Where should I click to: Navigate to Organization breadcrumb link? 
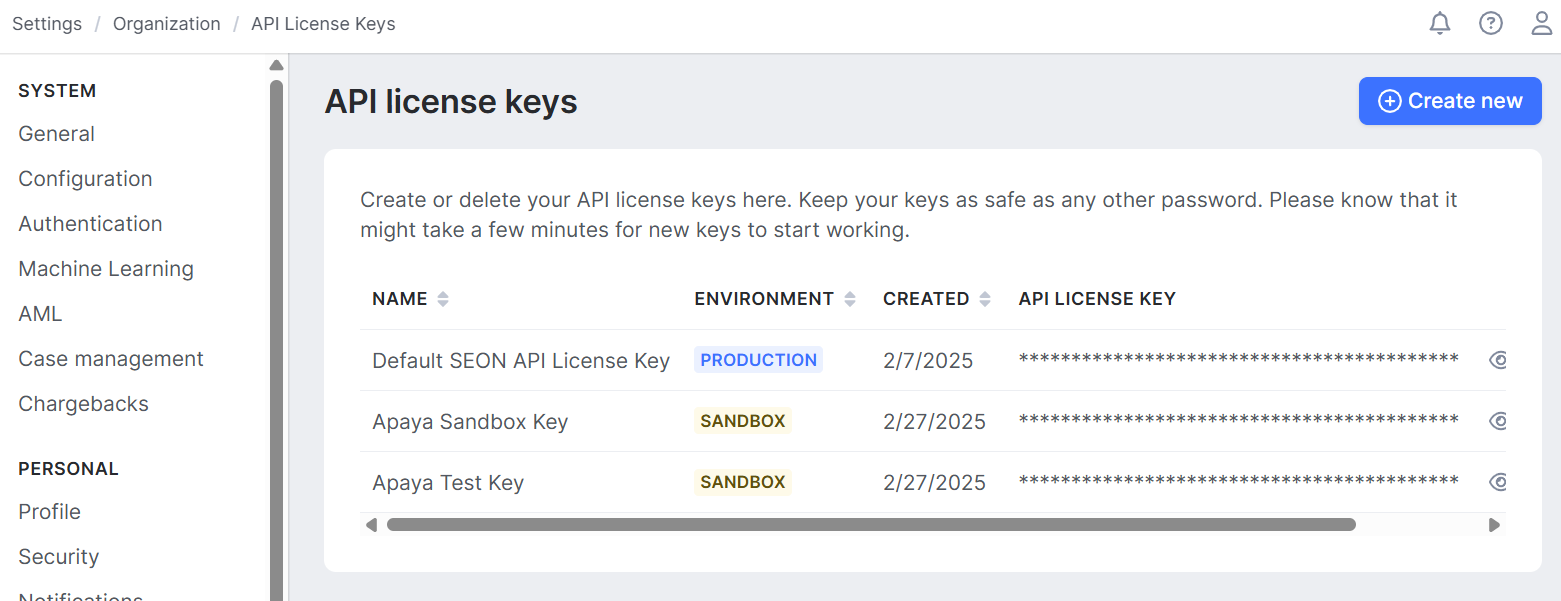point(166,24)
